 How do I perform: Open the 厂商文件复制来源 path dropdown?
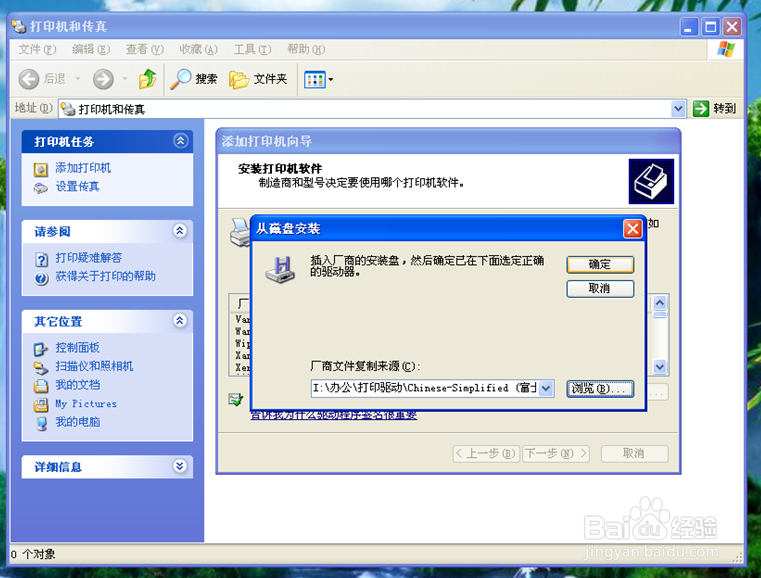546,388
